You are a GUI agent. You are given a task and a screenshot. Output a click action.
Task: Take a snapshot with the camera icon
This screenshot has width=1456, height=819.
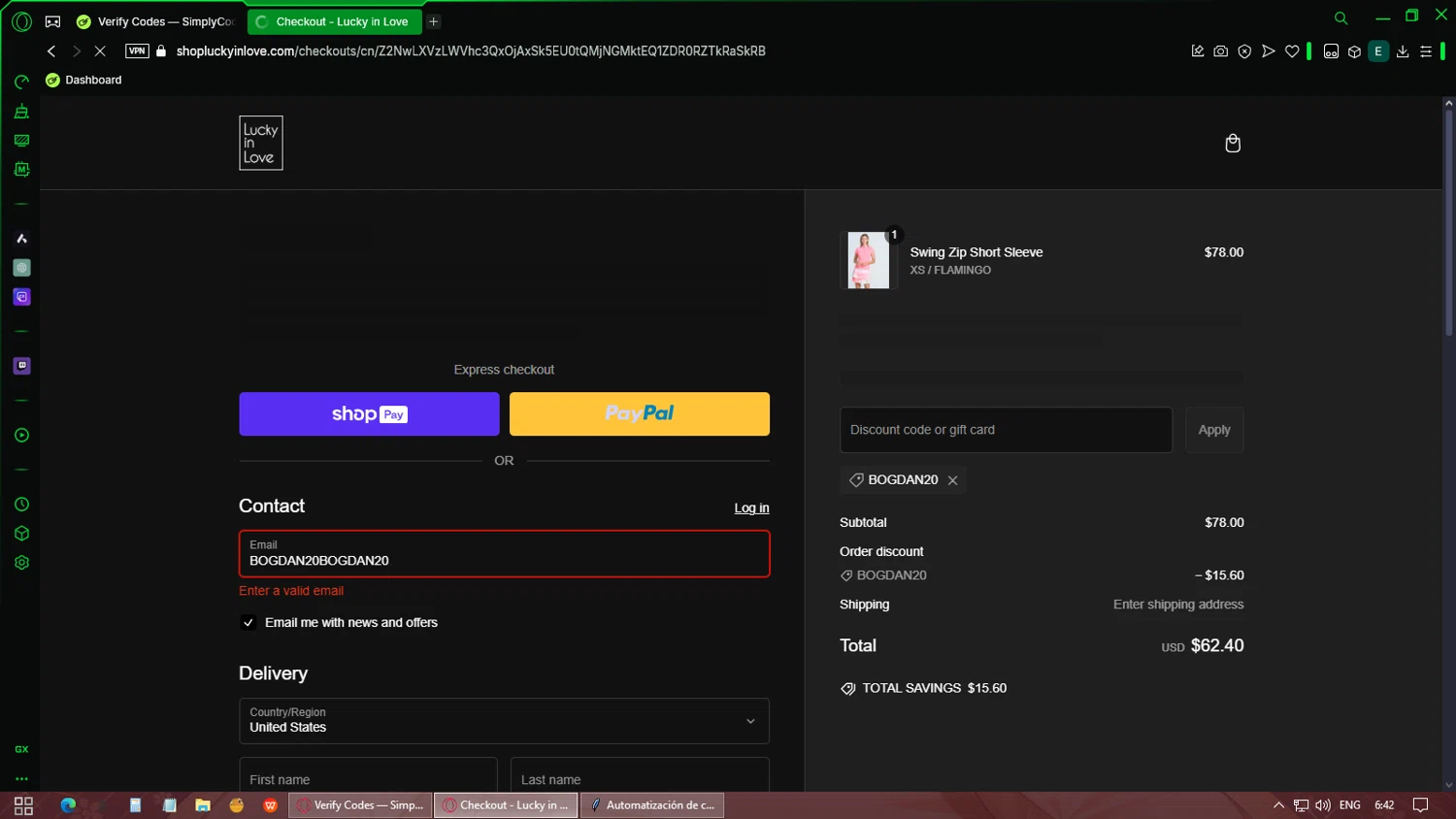tap(1221, 51)
